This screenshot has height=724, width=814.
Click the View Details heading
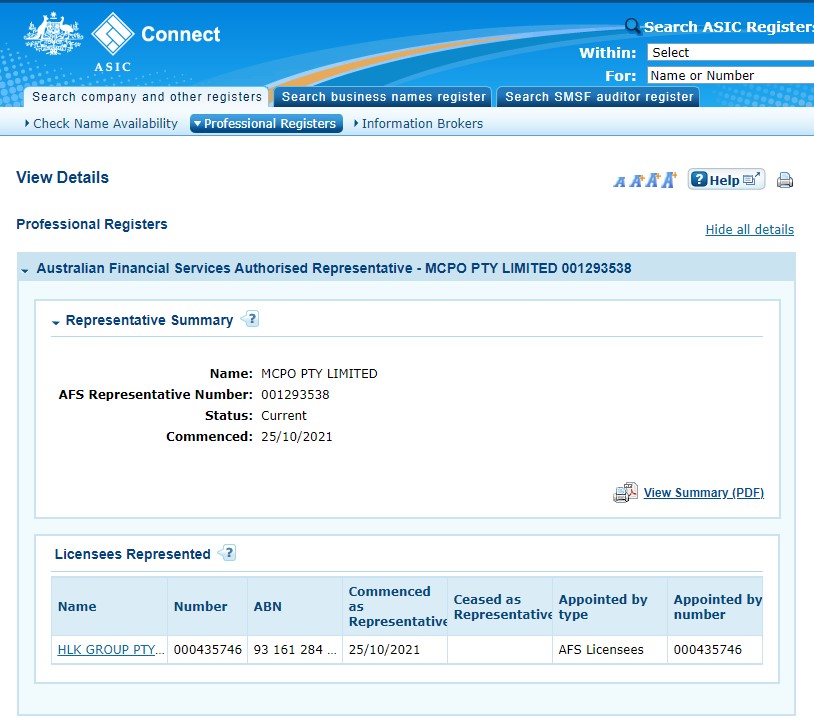tap(62, 177)
